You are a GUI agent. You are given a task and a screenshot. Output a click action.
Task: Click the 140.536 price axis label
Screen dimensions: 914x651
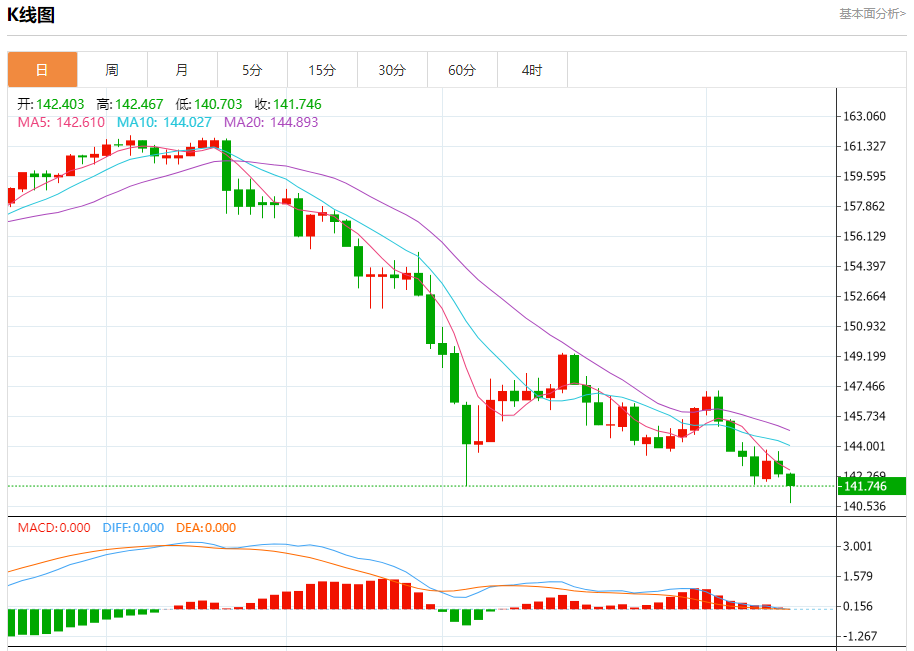[x=864, y=506]
